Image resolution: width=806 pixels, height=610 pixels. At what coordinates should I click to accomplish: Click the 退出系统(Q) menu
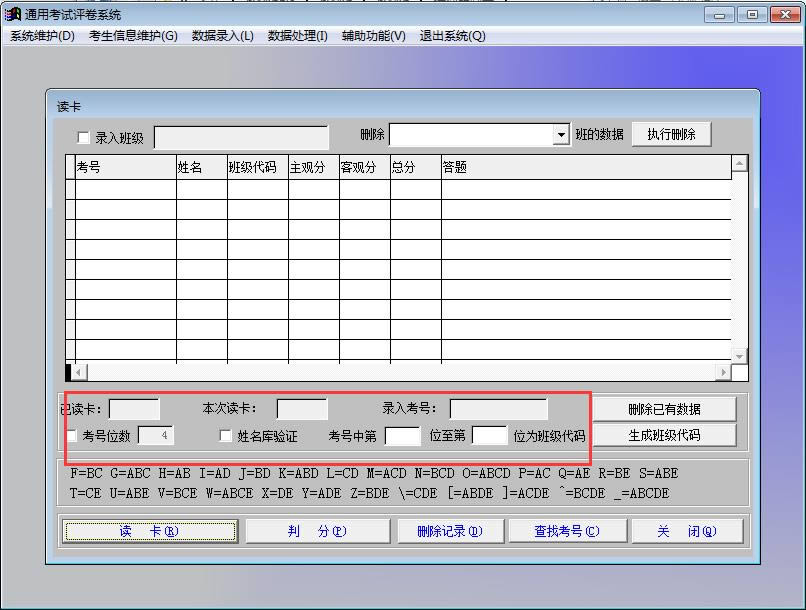[452, 36]
